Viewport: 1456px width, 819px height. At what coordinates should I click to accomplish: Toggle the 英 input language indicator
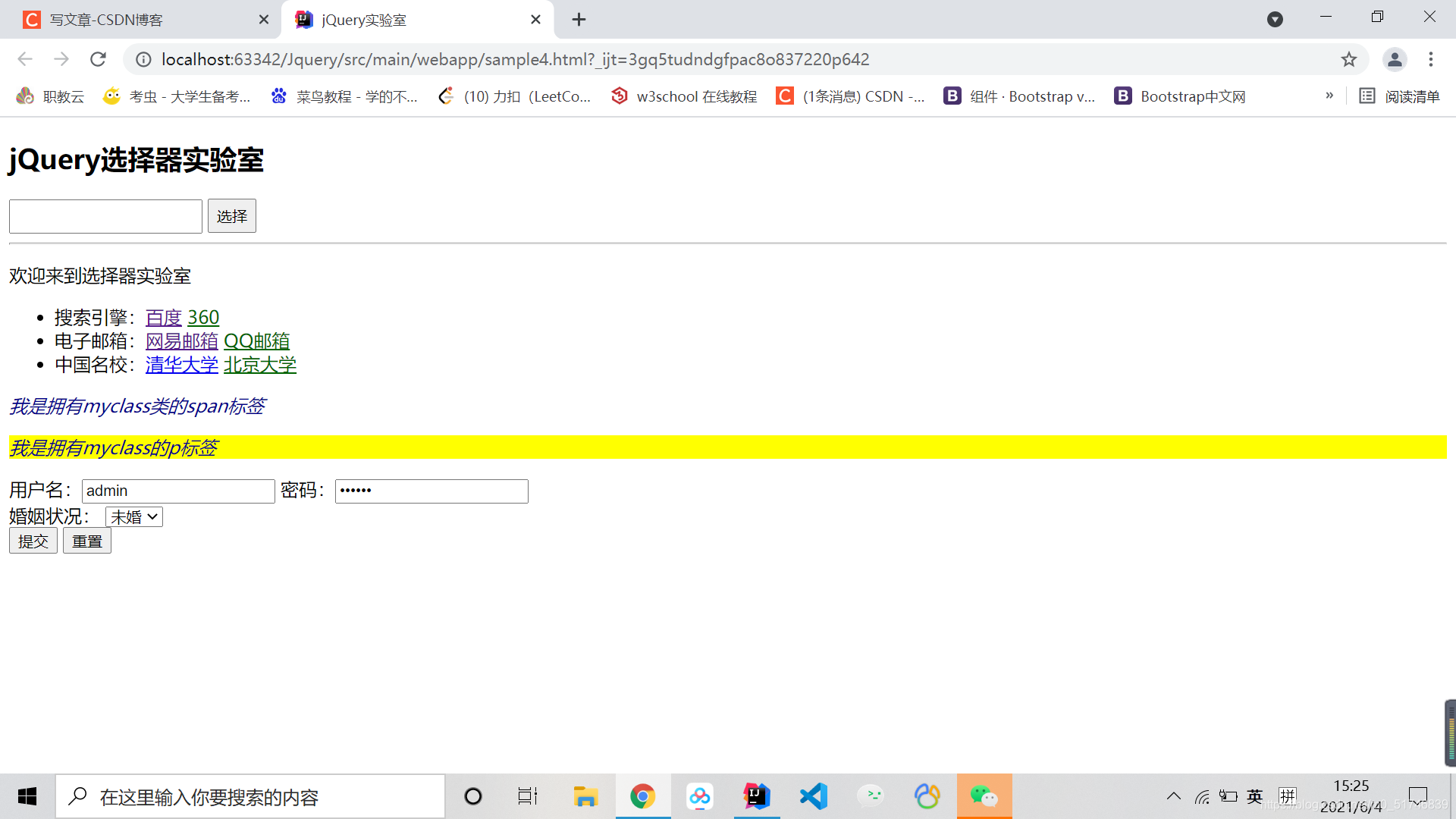[1255, 796]
